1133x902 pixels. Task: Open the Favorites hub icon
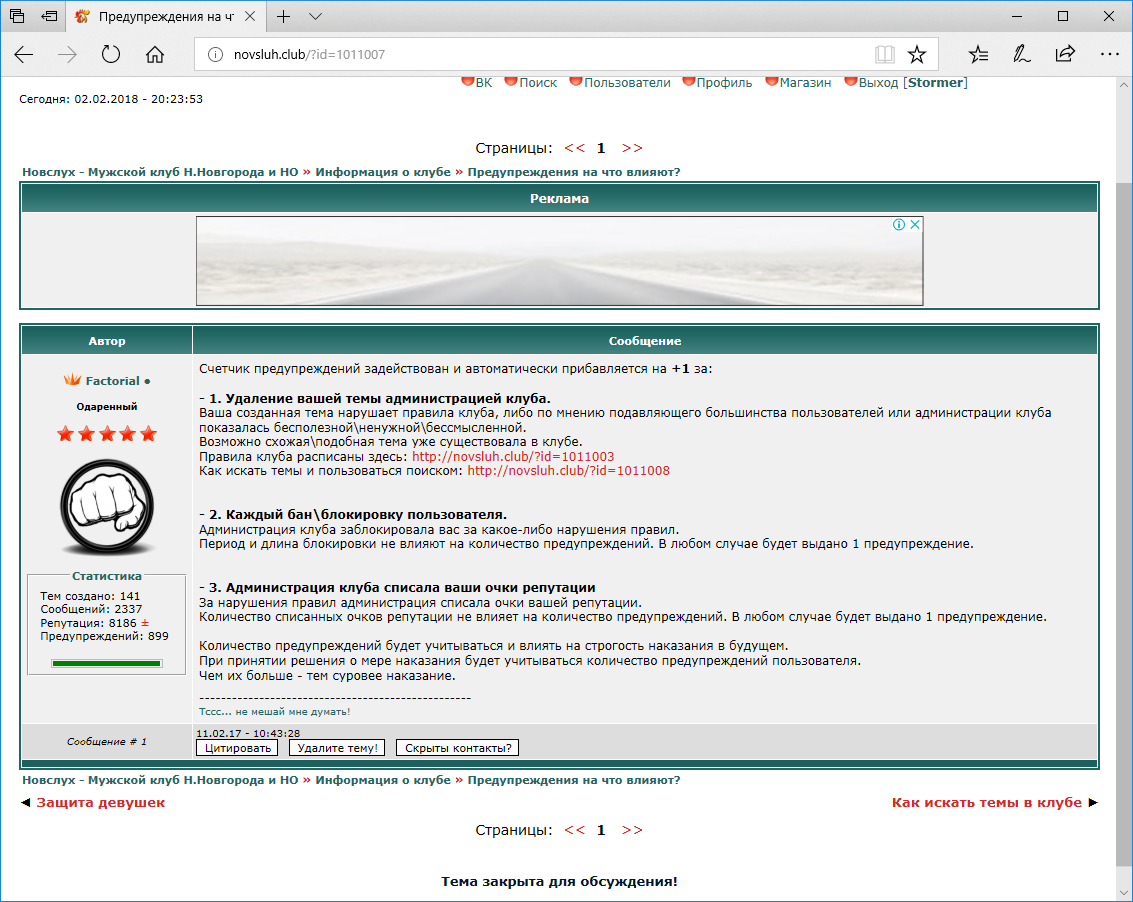click(x=978, y=54)
